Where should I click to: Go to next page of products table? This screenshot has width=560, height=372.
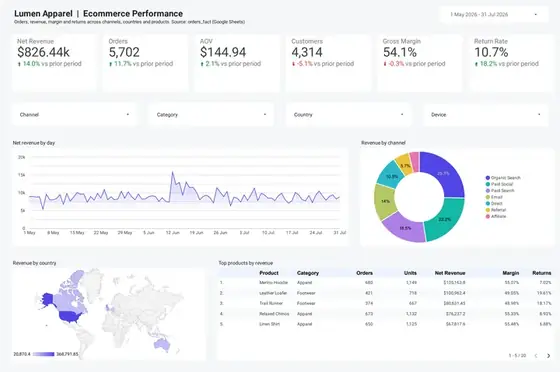click(x=548, y=356)
